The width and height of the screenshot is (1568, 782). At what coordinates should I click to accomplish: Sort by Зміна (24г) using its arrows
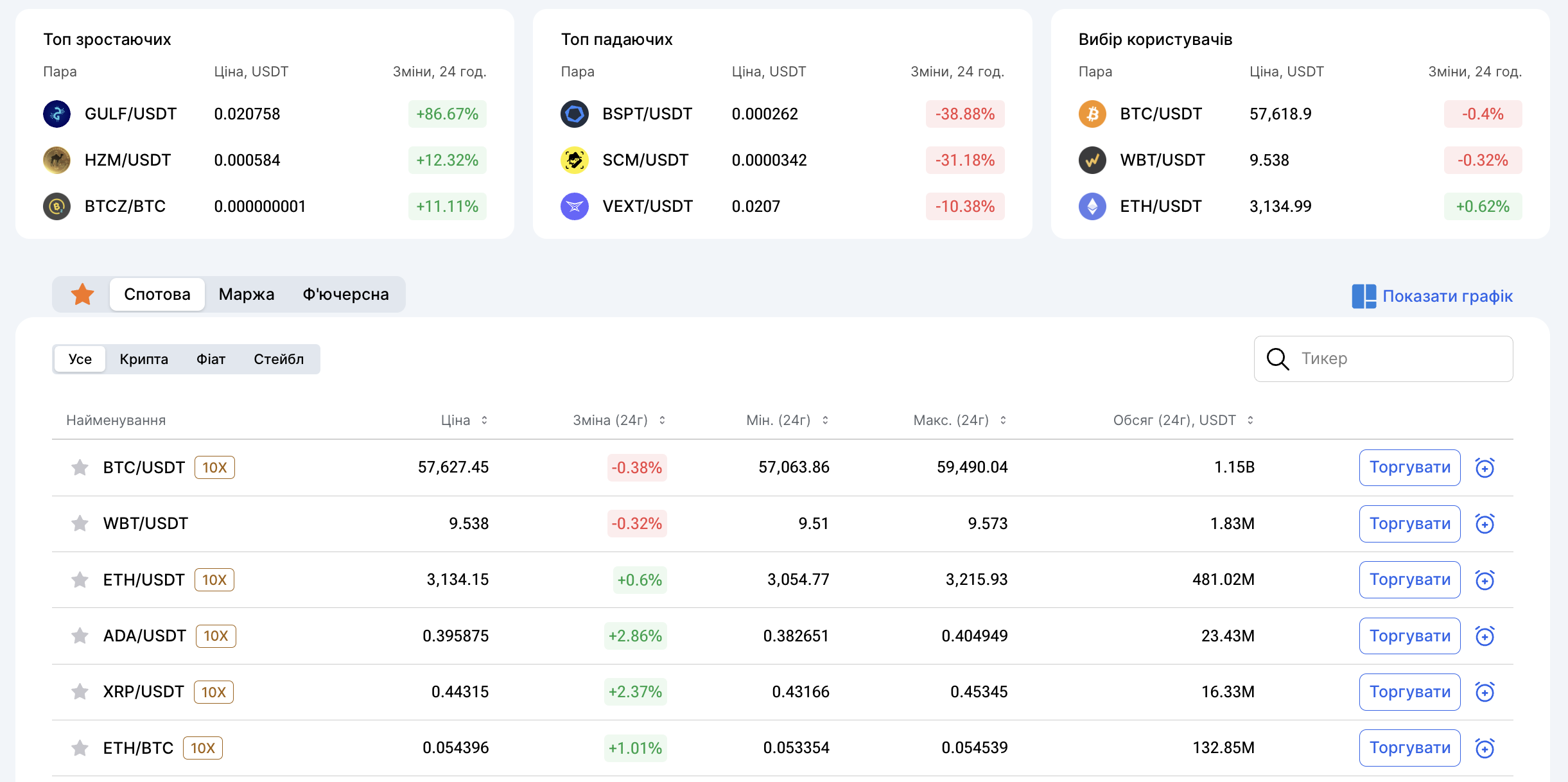662,420
